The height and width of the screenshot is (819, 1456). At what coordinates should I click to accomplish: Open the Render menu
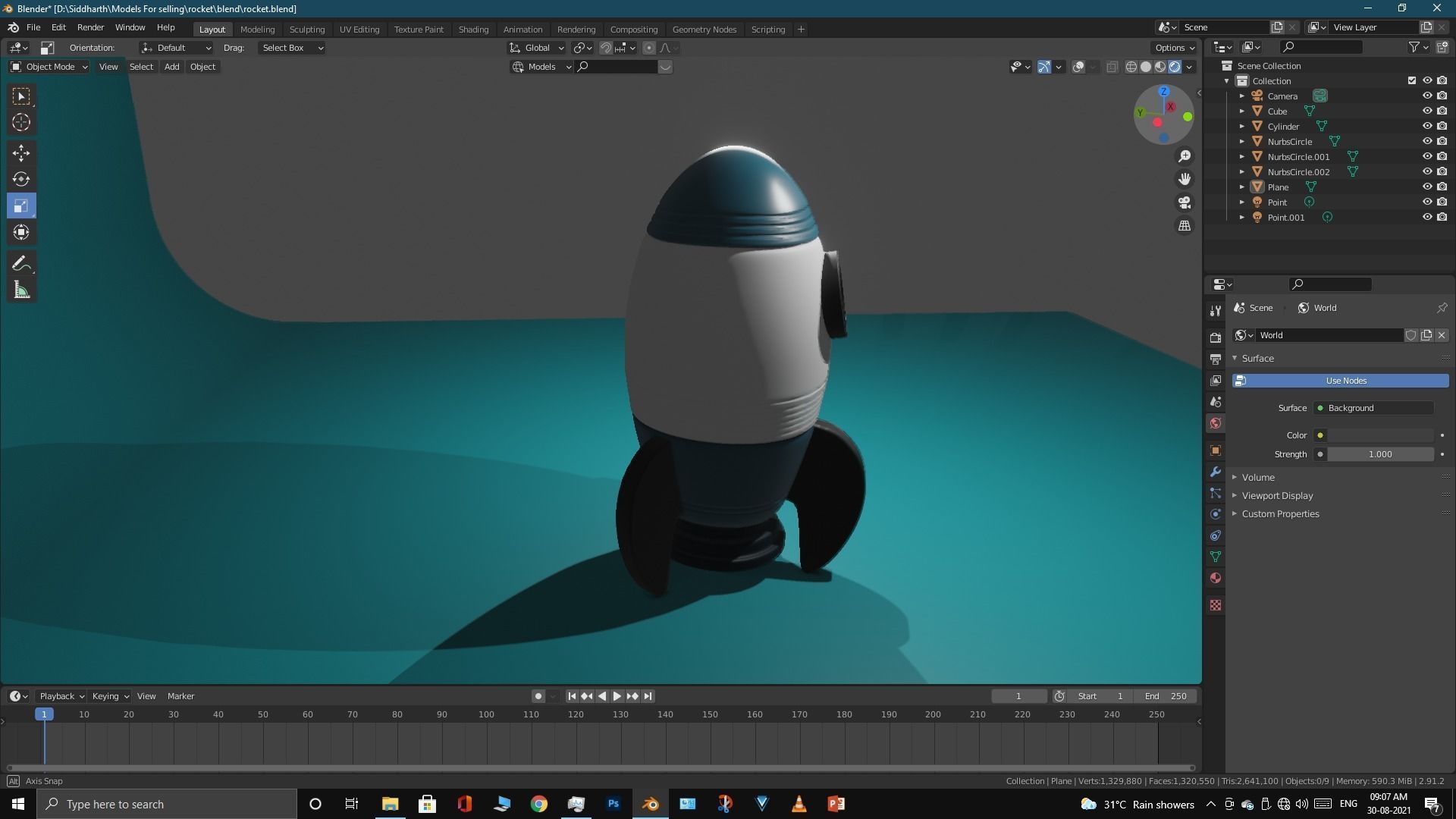90,27
